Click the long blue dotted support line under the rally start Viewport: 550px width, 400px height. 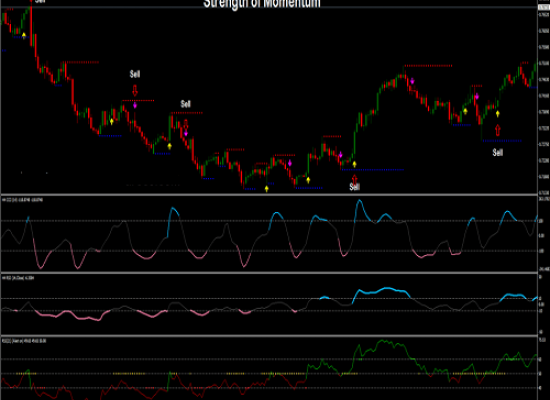point(373,170)
